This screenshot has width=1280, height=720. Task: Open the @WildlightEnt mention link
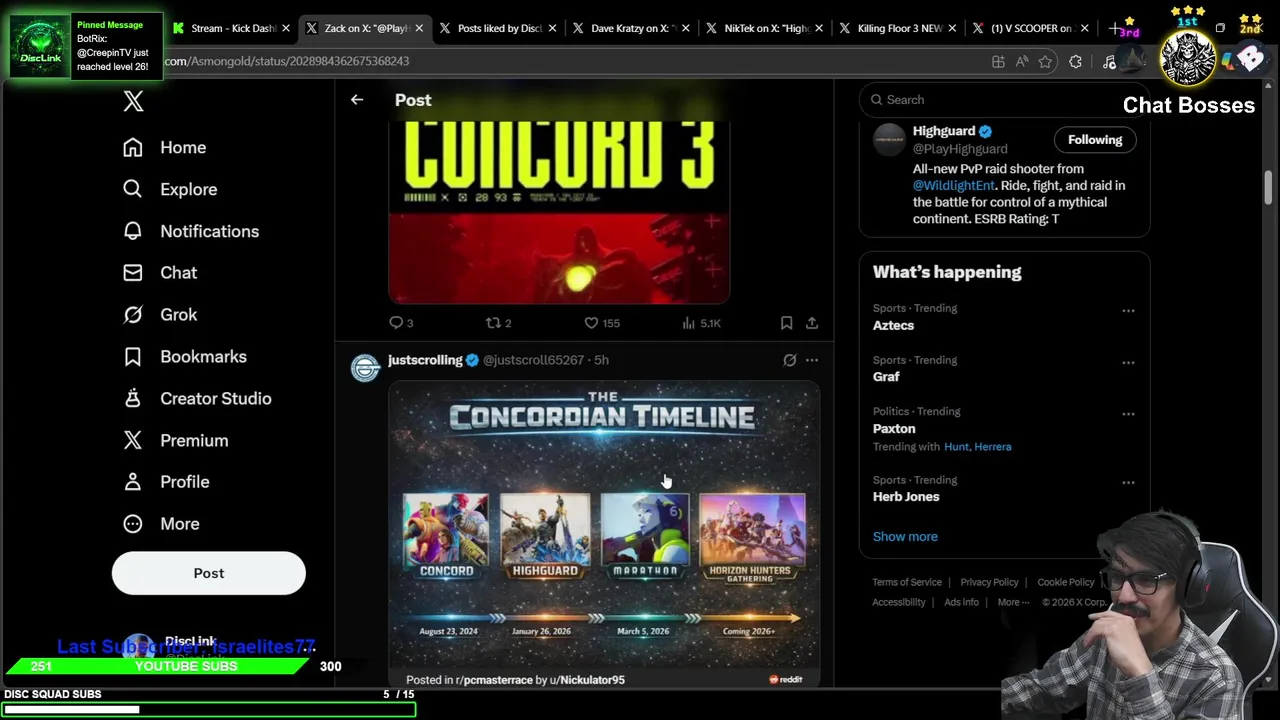(x=954, y=185)
